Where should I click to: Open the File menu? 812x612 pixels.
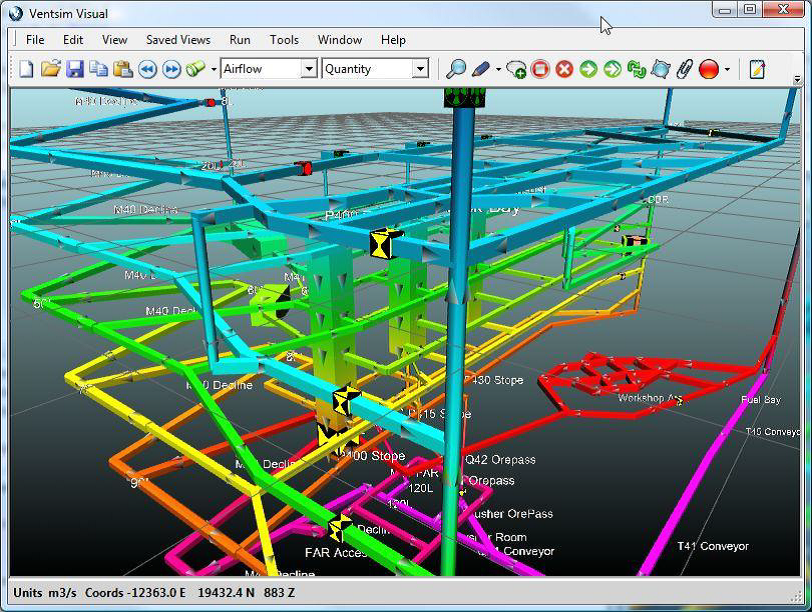35,40
